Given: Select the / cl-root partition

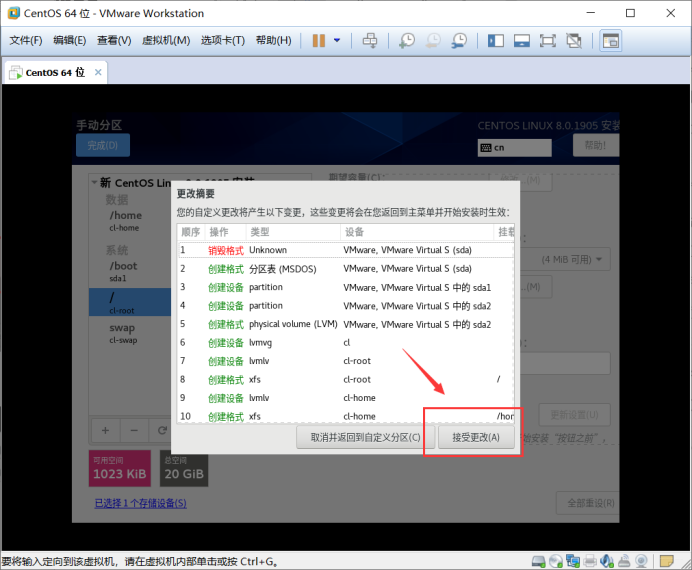Looking at the screenshot, I should (130, 302).
